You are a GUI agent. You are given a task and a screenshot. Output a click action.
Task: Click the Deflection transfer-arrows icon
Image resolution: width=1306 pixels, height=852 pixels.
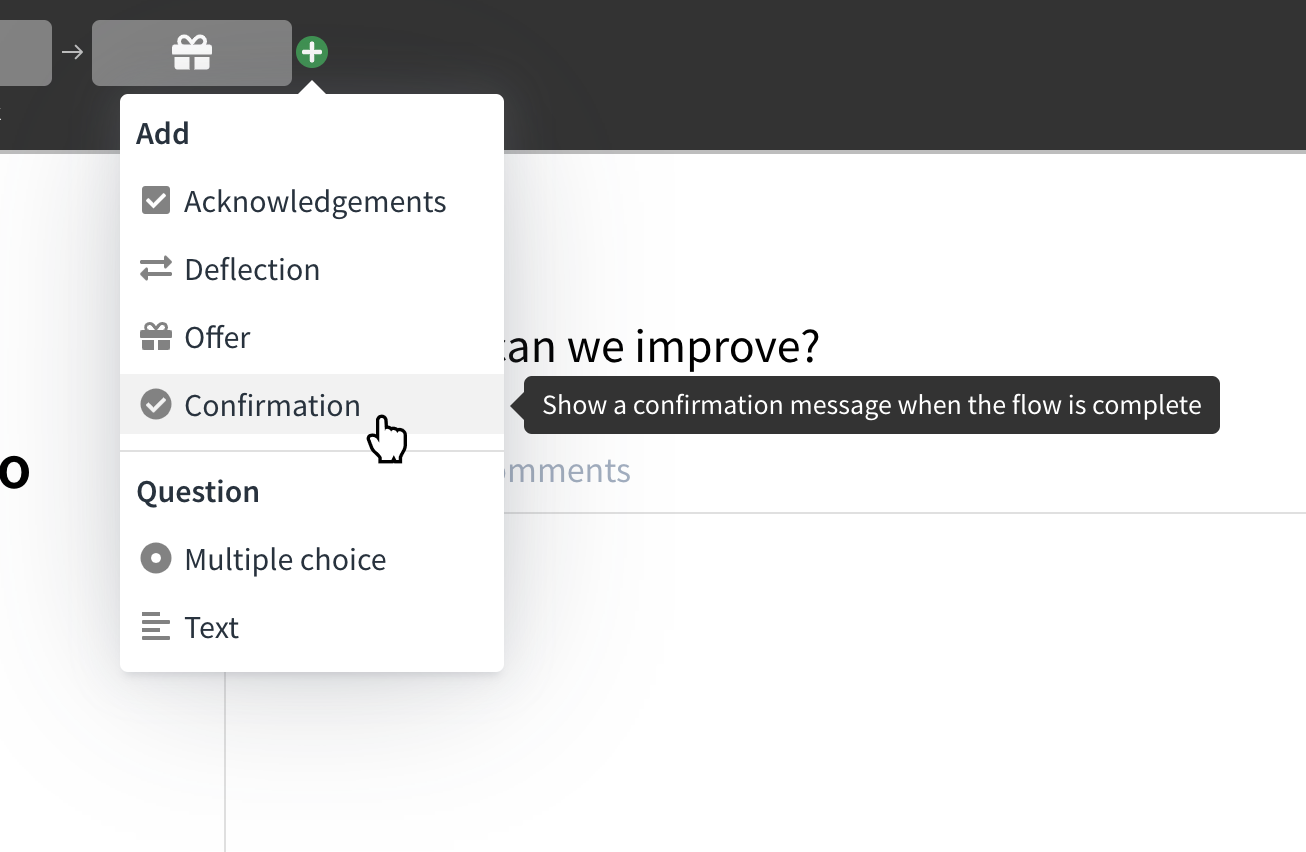[x=156, y=268]
